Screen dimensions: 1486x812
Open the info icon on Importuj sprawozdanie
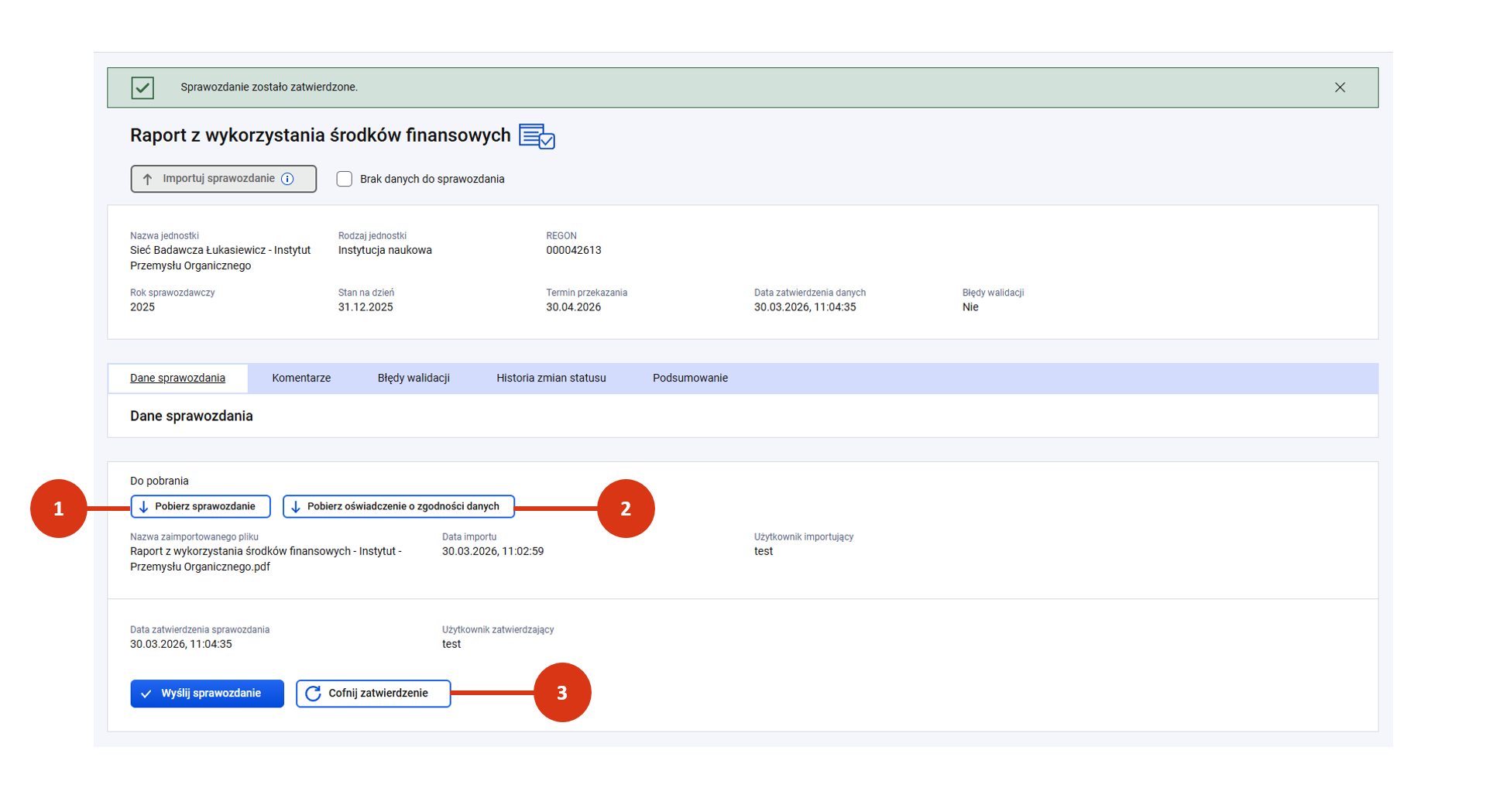(x=288, y=179)
